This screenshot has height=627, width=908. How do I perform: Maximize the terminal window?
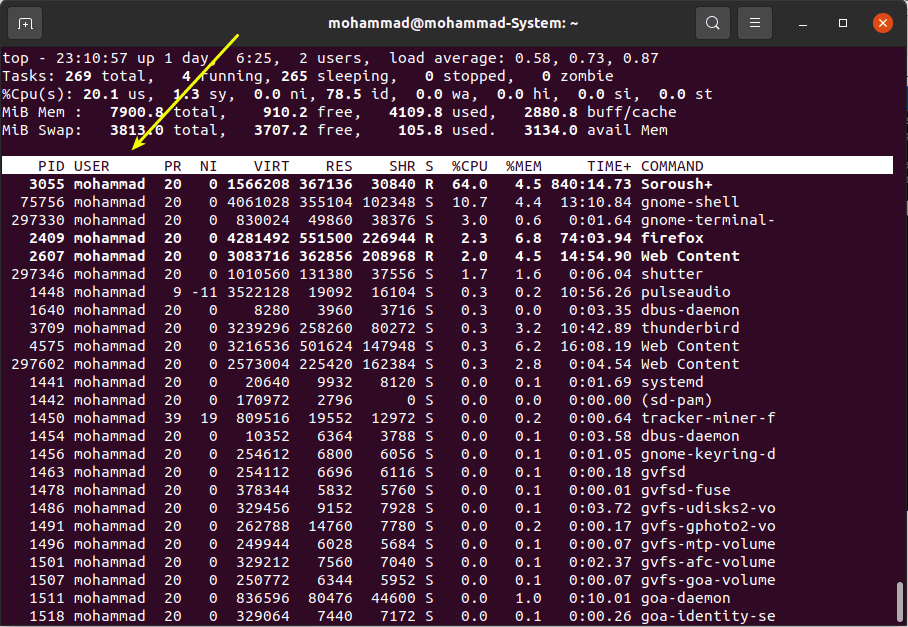[844, 22]
